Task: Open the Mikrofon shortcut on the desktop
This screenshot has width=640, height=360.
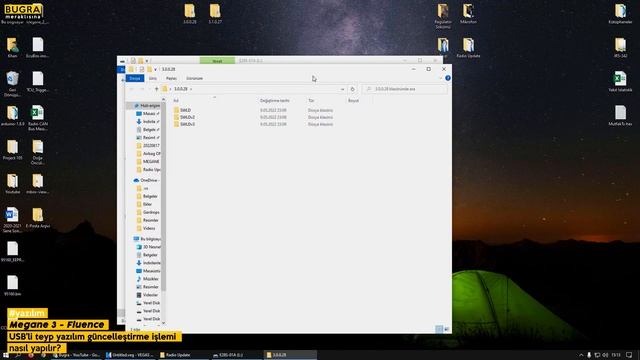Action: (468, 13)
